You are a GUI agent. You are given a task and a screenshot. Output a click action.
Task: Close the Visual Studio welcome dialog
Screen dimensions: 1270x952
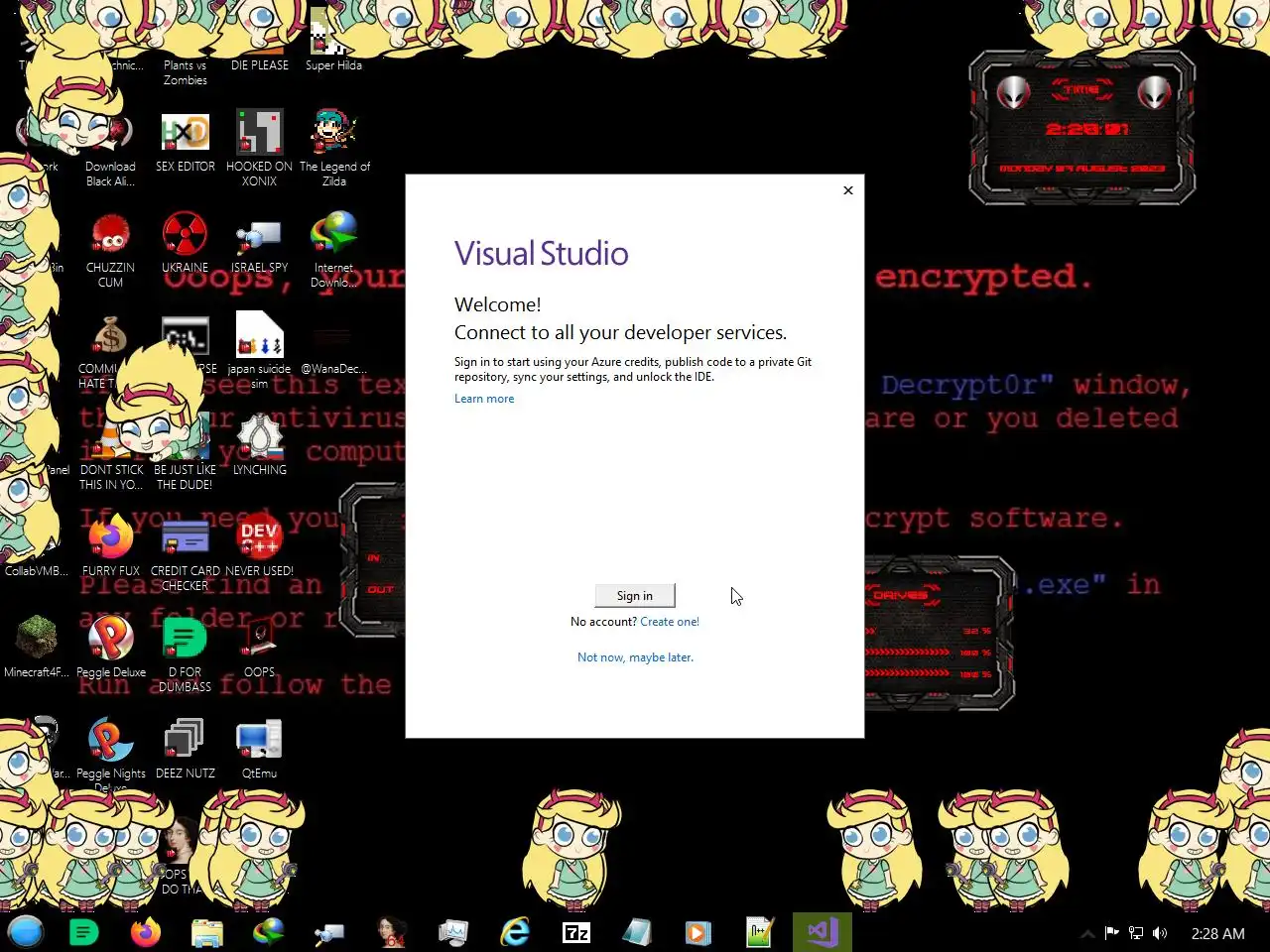pyautogui.click(x=848, y=190)
